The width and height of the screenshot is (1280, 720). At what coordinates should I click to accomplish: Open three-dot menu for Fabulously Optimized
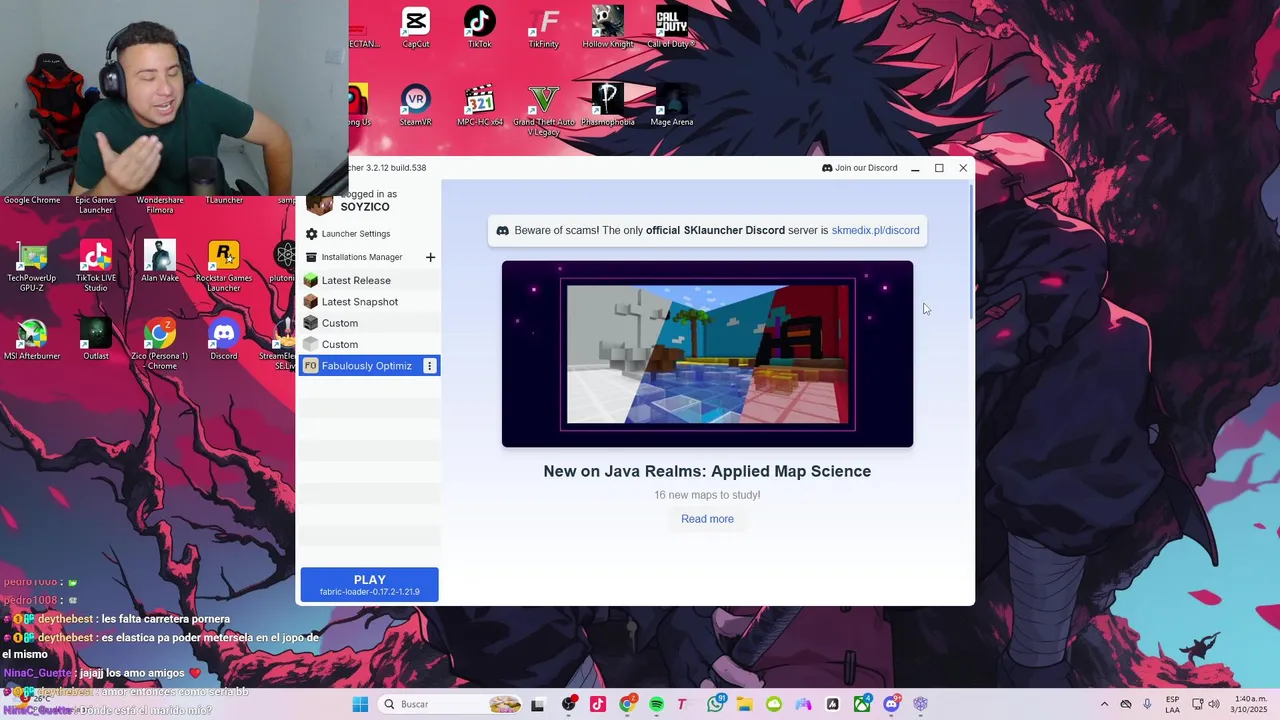(429, 366)
